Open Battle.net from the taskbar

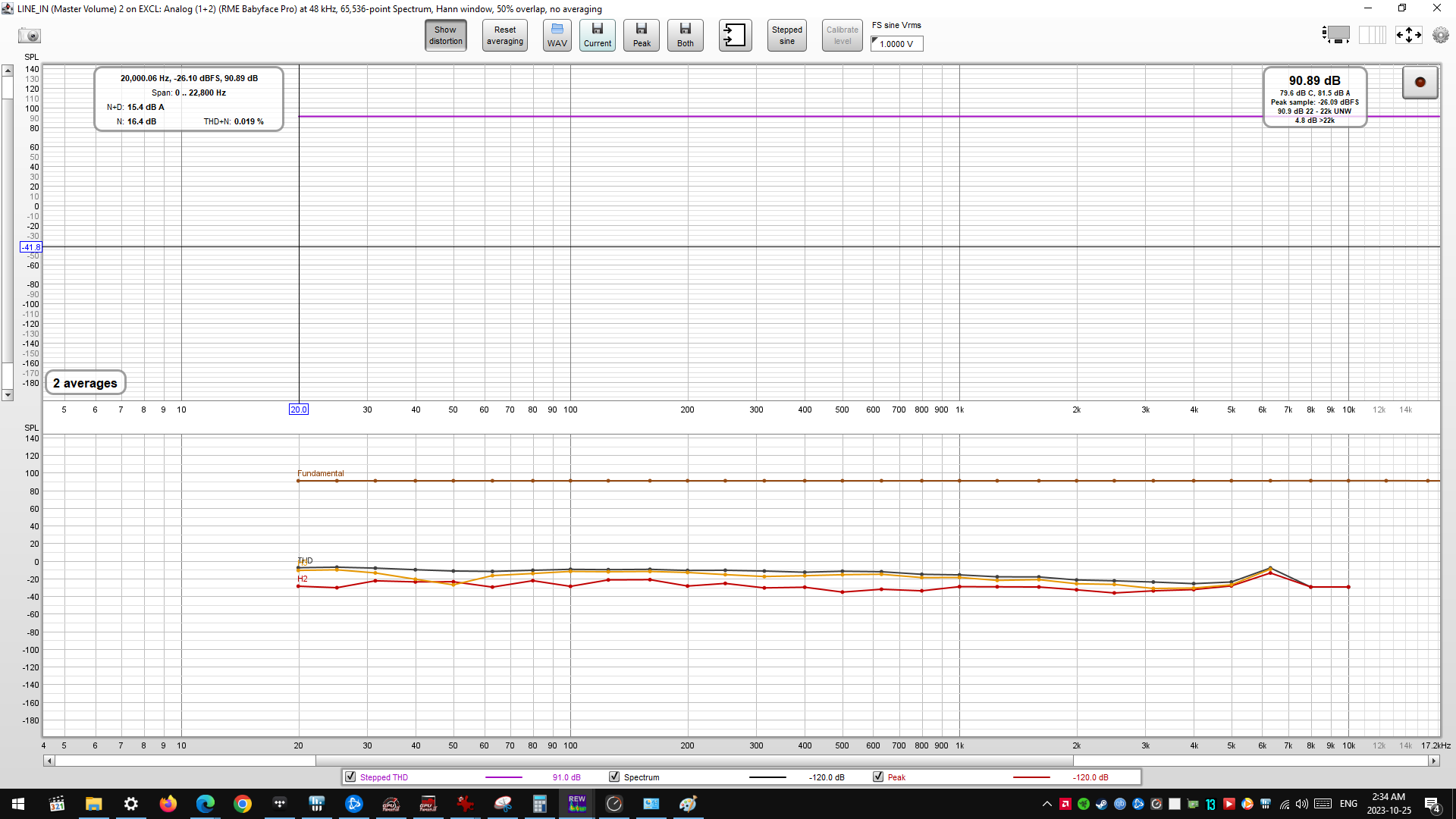[354, 804]
